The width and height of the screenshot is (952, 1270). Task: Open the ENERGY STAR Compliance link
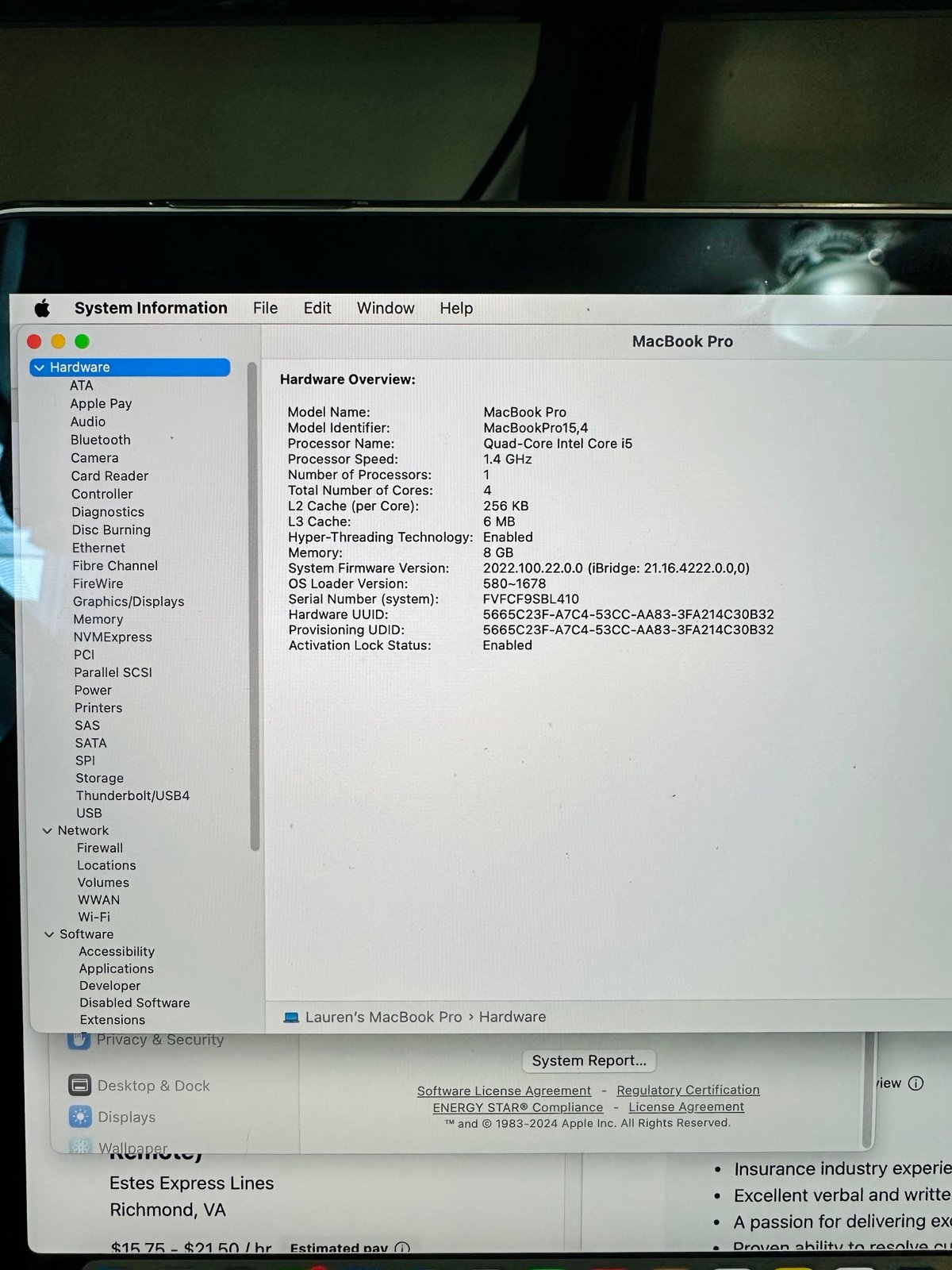tap(517, 1108)
